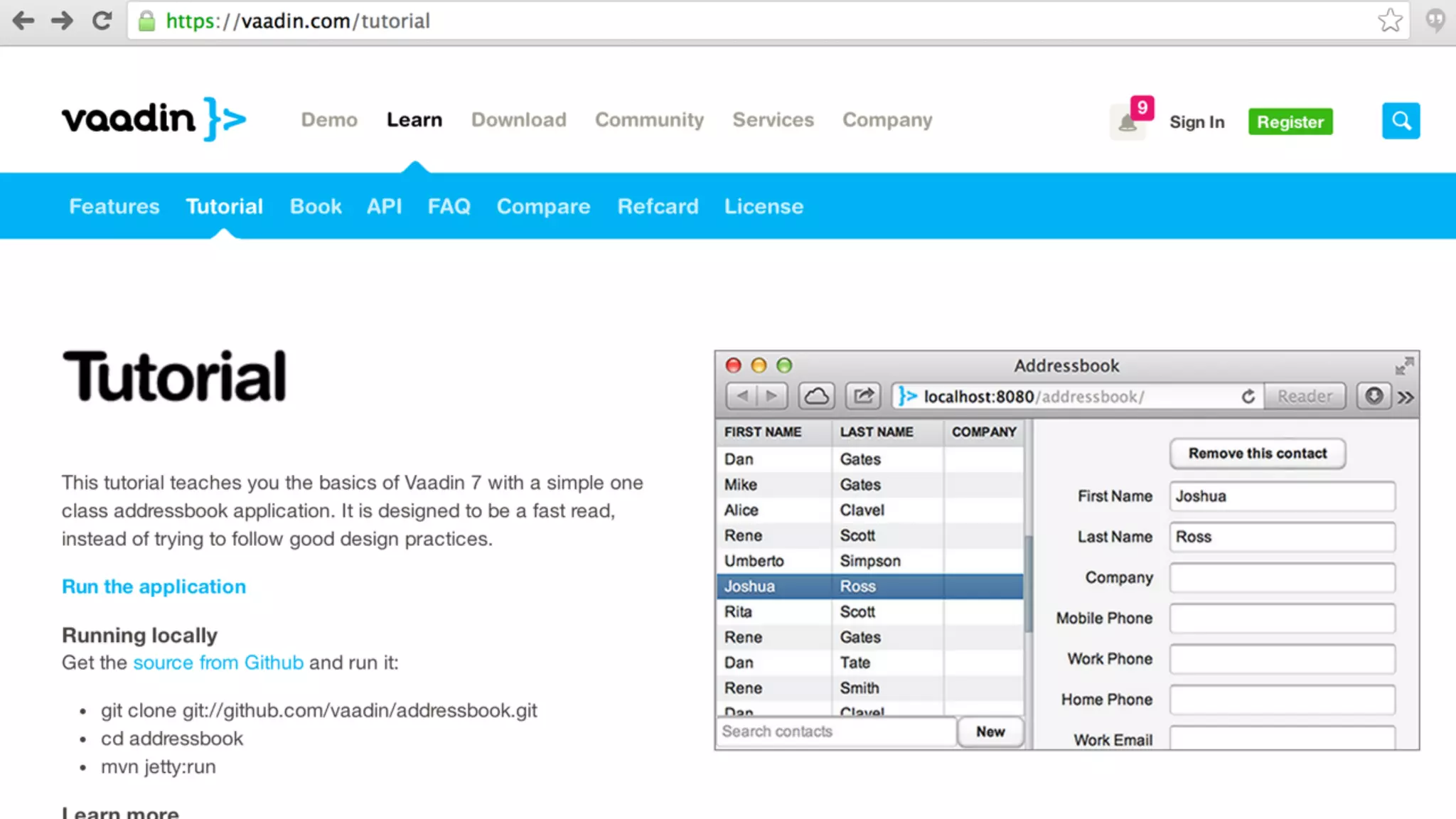Switch to the Refcard tab
The height and width of the screenshot is (819, 1456).
pyautogui.click(x=658, y=206)
